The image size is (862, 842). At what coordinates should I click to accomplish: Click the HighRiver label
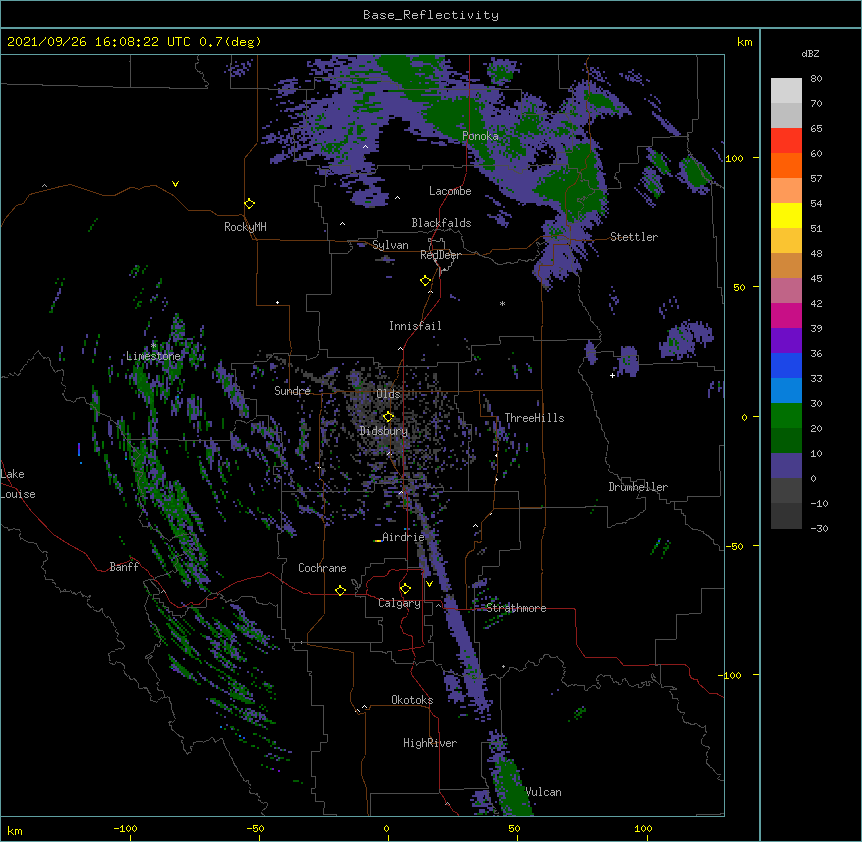(x=430, y=743)
